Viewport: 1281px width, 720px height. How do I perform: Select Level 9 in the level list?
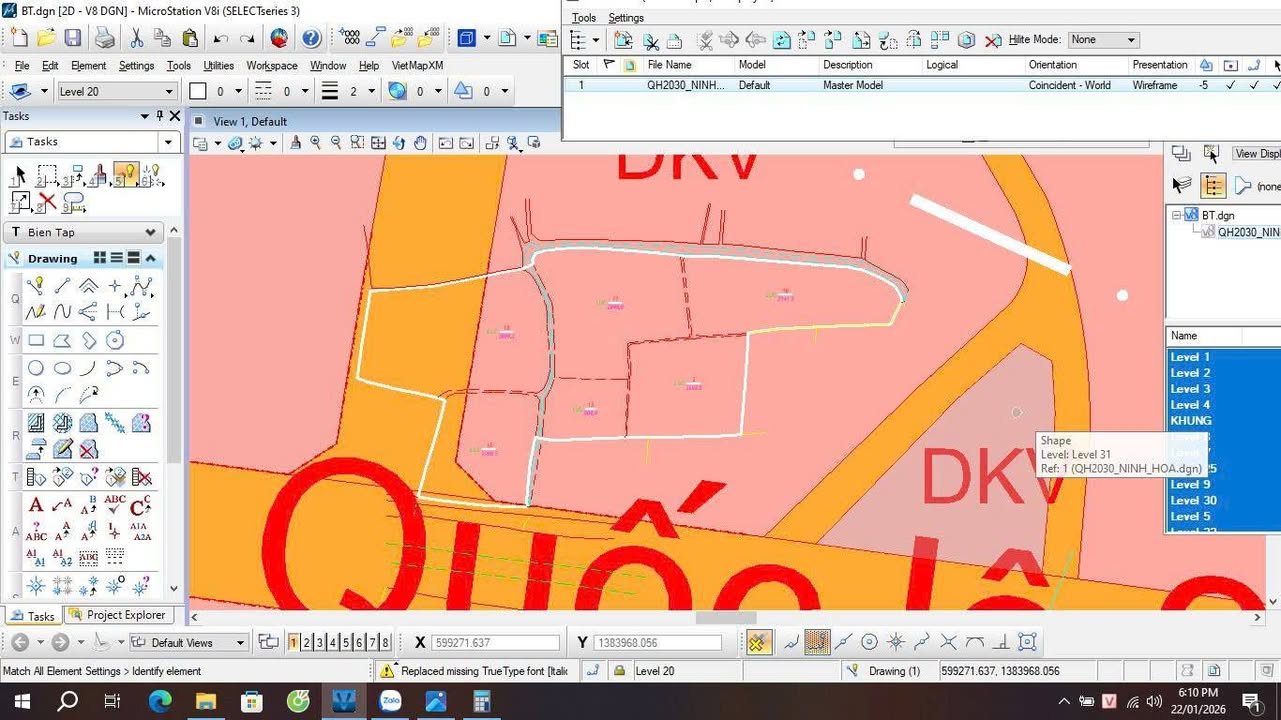click(1190, 485)
